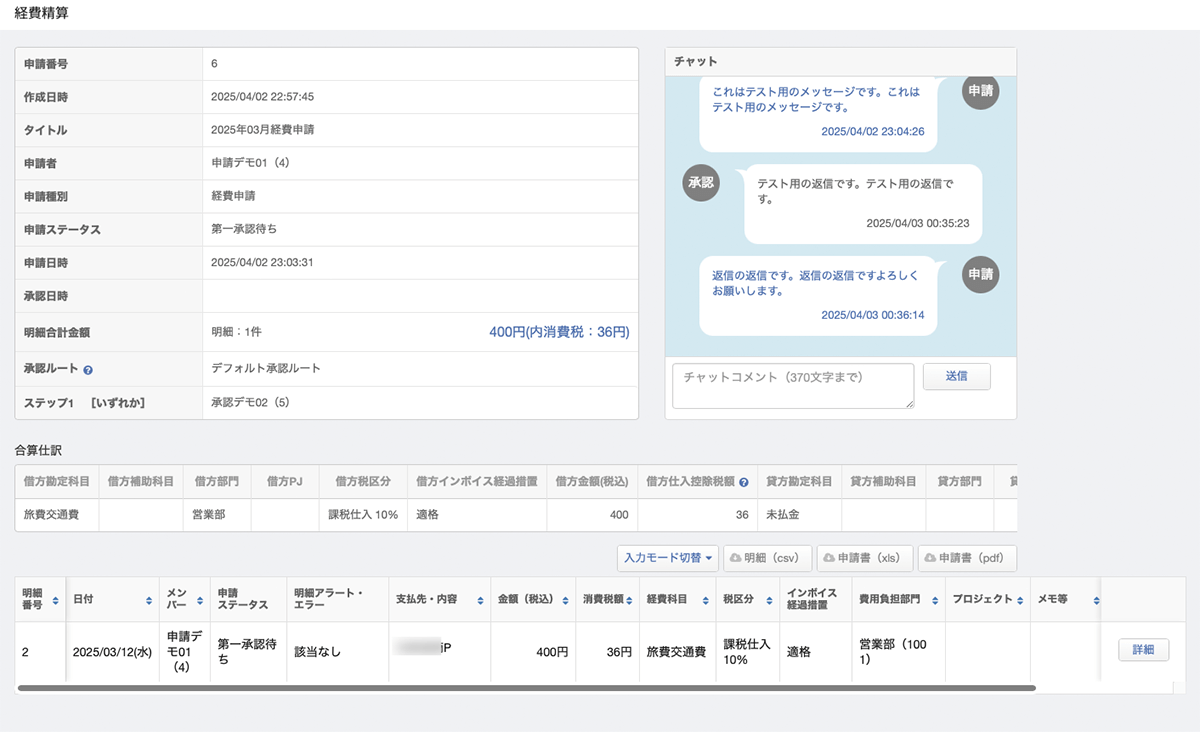Click the 借方勘定科目 column header
This screenshot has height=732, width=1200.
[x=57, y=482]
